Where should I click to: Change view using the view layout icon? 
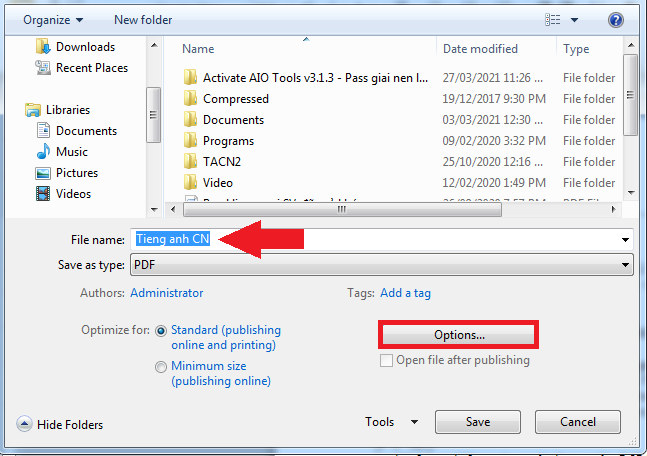pos(553,20)
